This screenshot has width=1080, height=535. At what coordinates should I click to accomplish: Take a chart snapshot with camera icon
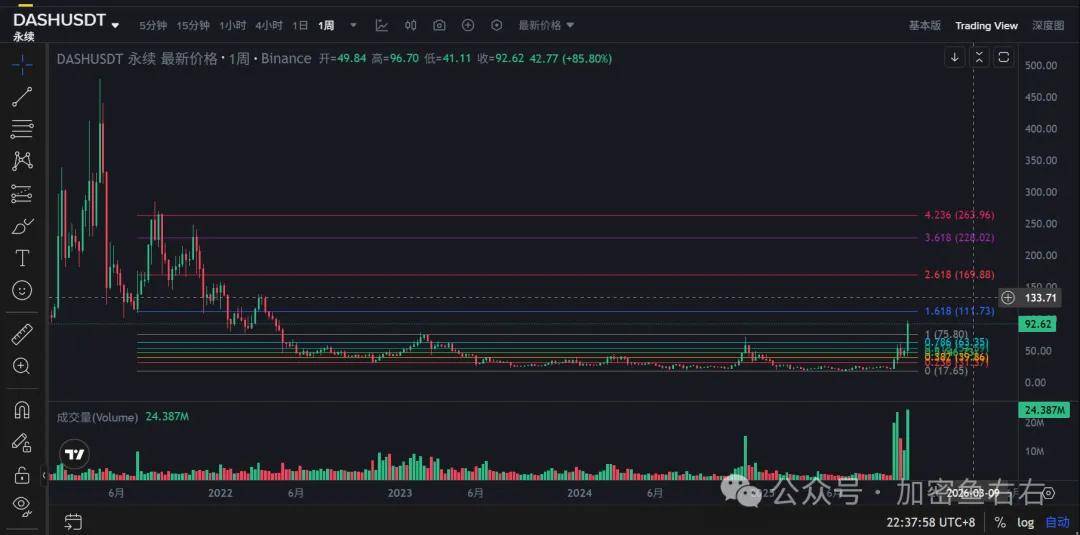tap(439, 25)
